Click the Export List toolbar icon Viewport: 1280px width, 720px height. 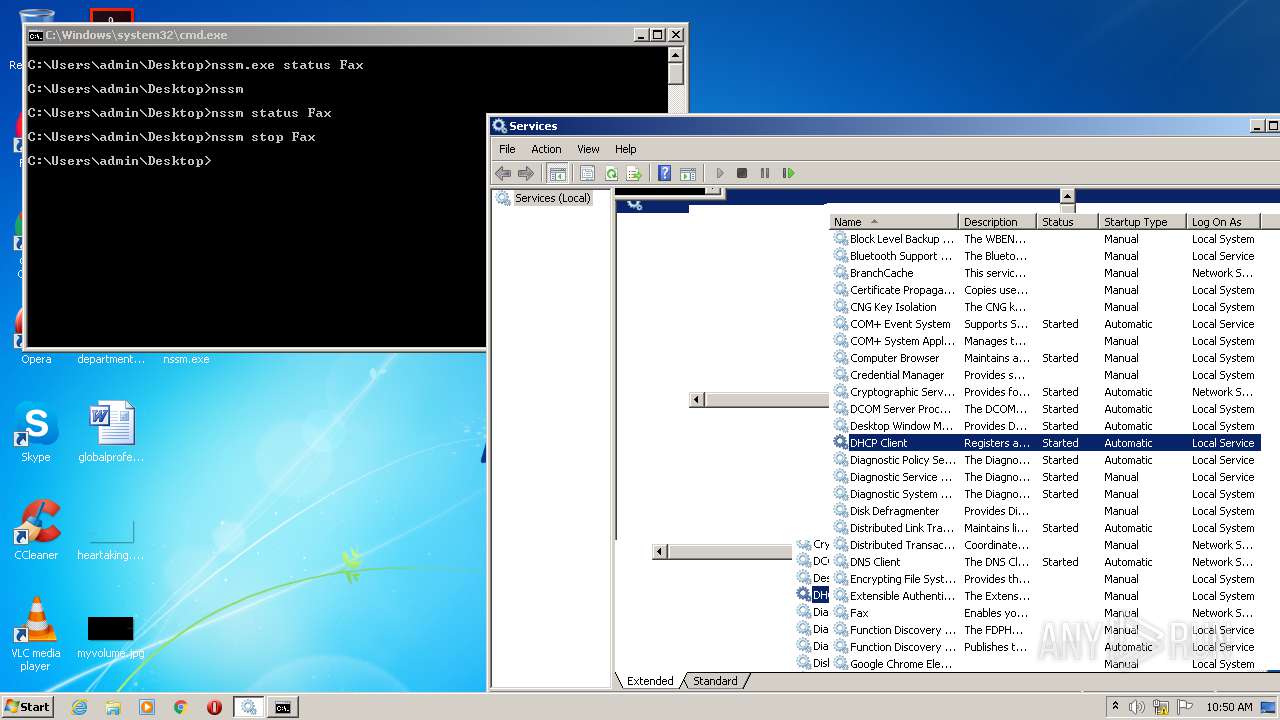point(633,173)
